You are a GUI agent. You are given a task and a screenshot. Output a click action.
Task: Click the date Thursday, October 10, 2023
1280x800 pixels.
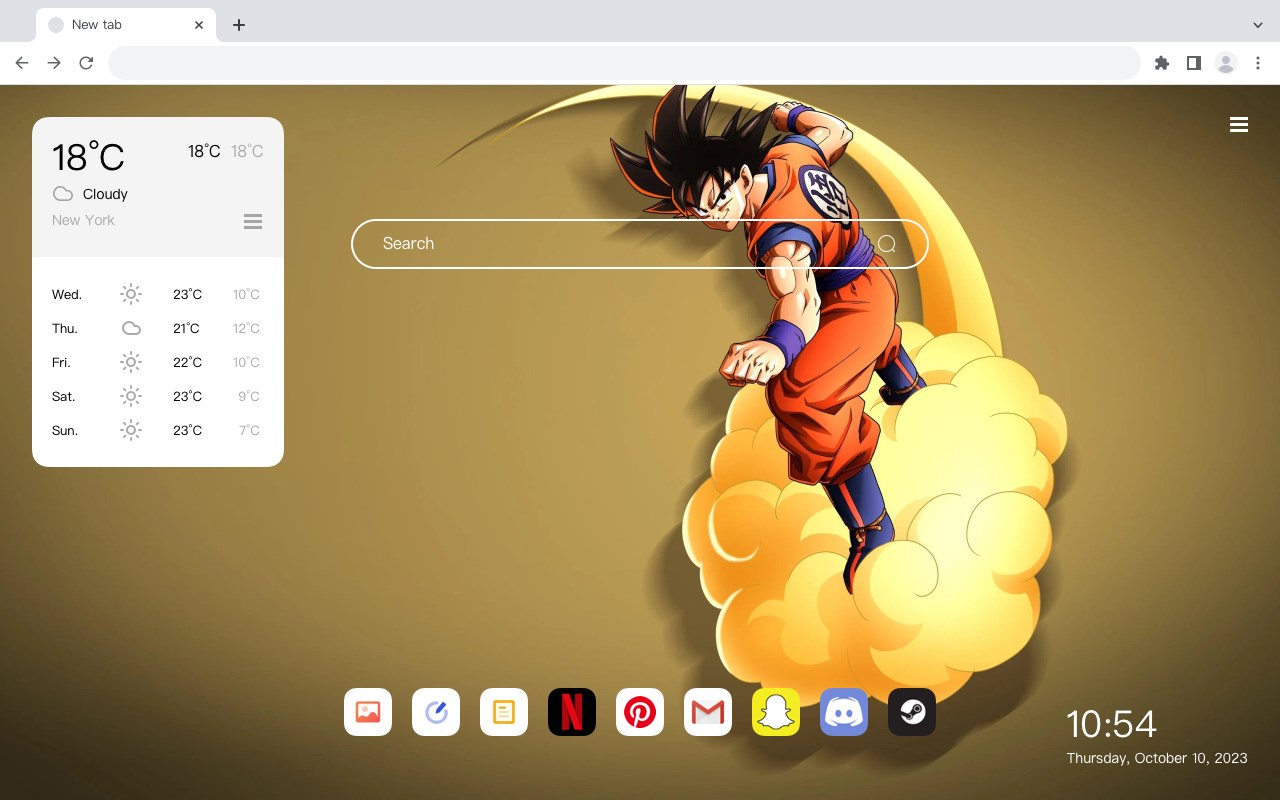[1157, 758]
